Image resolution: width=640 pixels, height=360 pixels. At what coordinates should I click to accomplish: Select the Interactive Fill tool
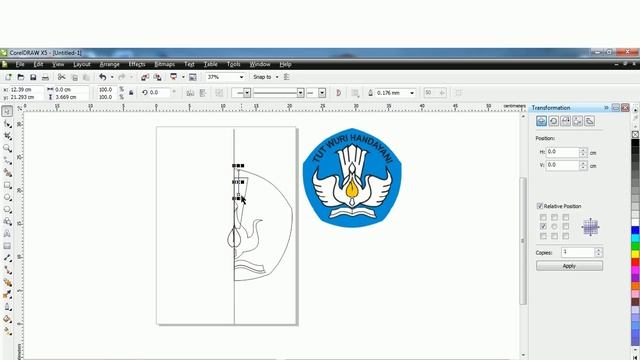pos(7,331)
